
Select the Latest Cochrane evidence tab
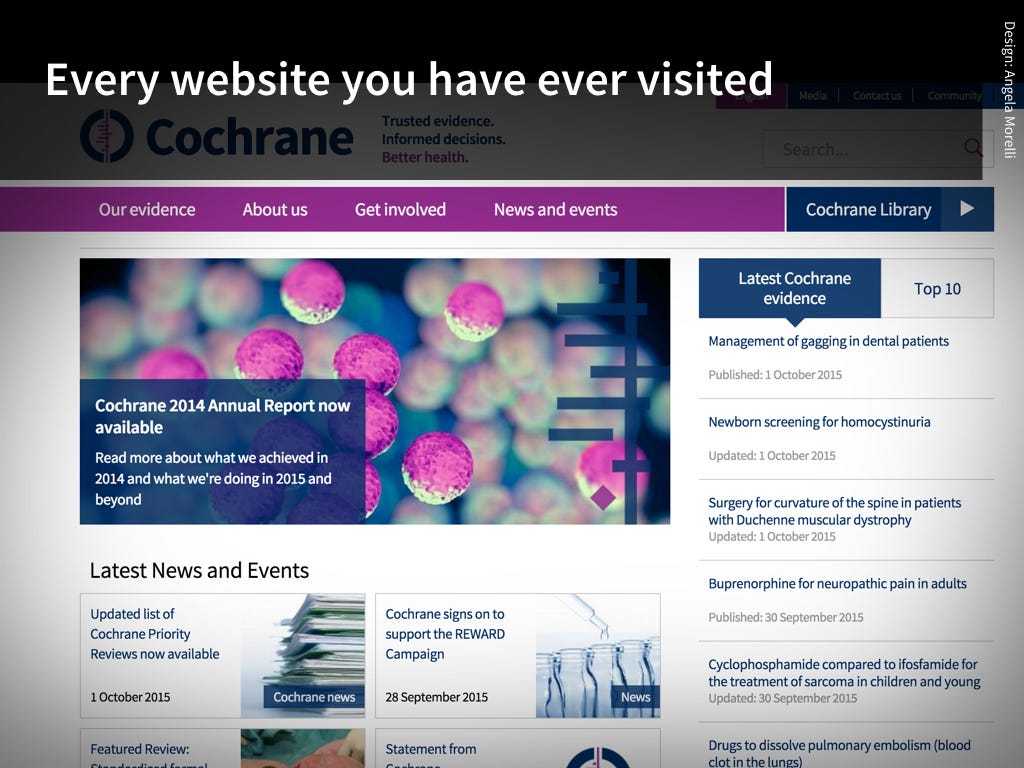(x=790, y=288)
